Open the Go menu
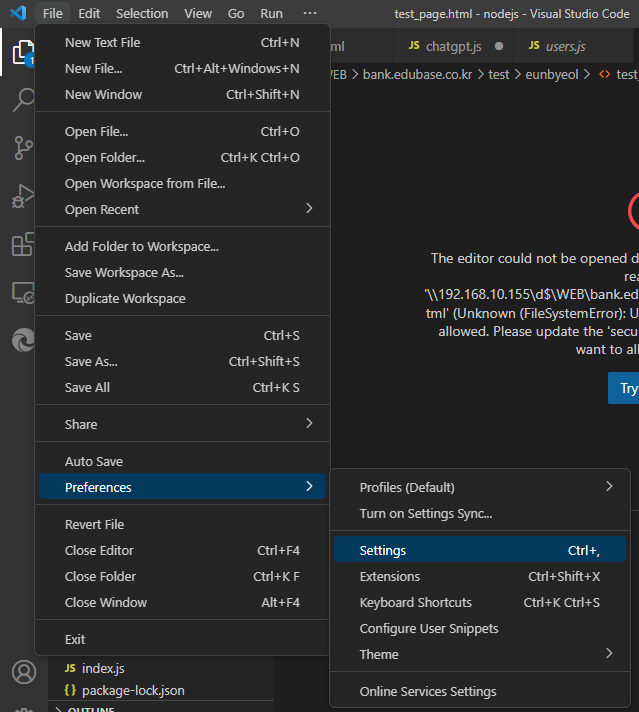Viewport: 639px width, 712px height. point(236,14)
